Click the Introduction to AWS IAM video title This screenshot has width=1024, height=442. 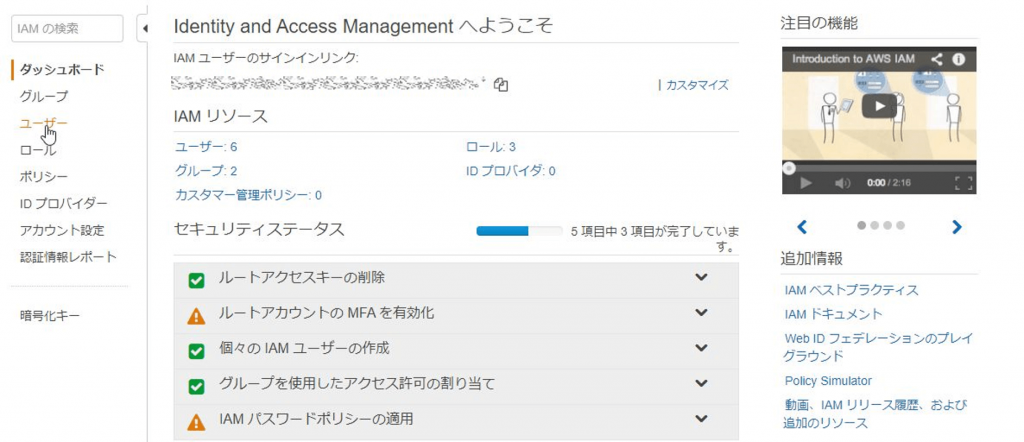tap(854, 59)
